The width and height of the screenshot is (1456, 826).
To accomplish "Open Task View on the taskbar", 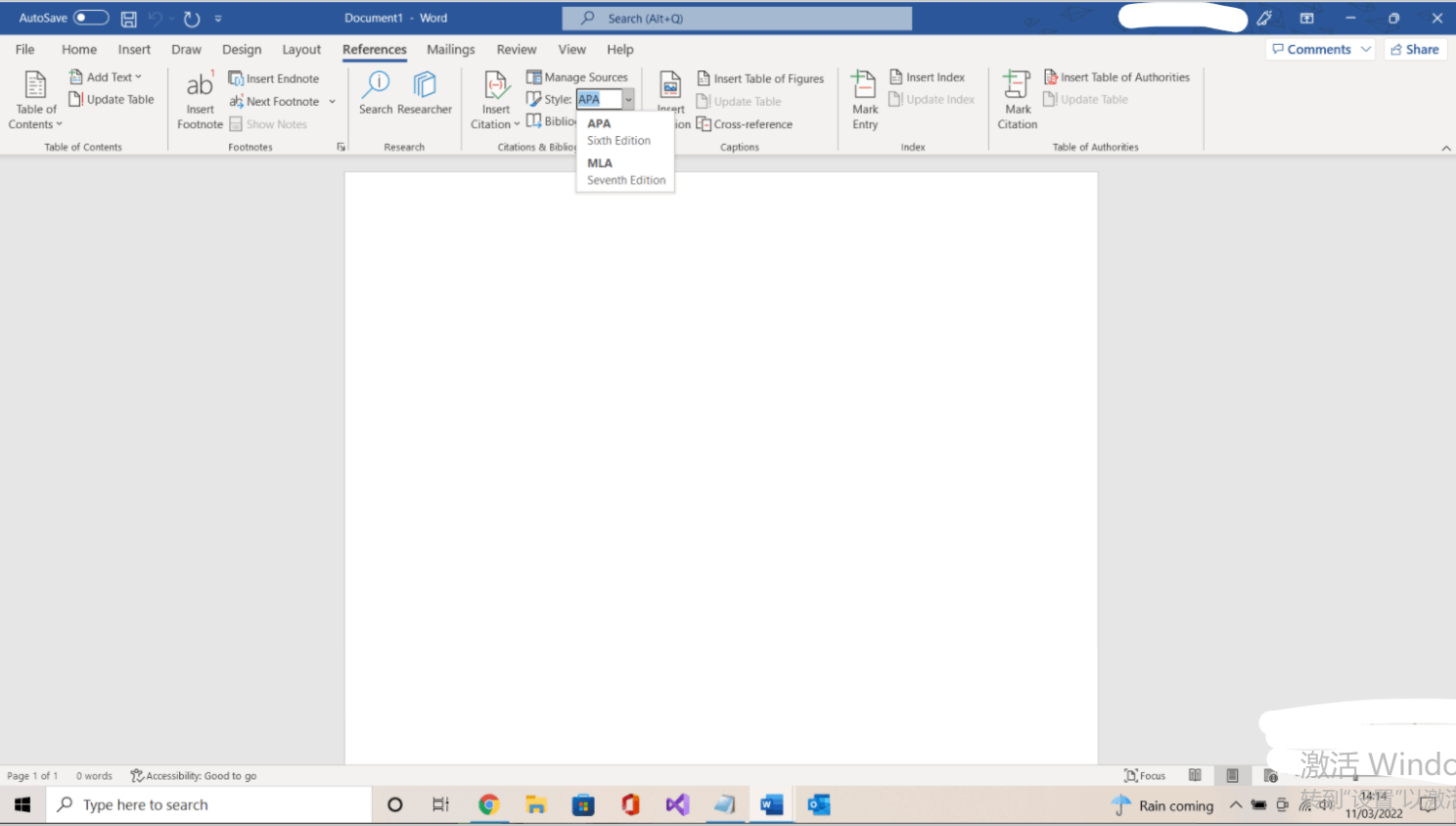I will pyautogui.click(x=440, y=804).
